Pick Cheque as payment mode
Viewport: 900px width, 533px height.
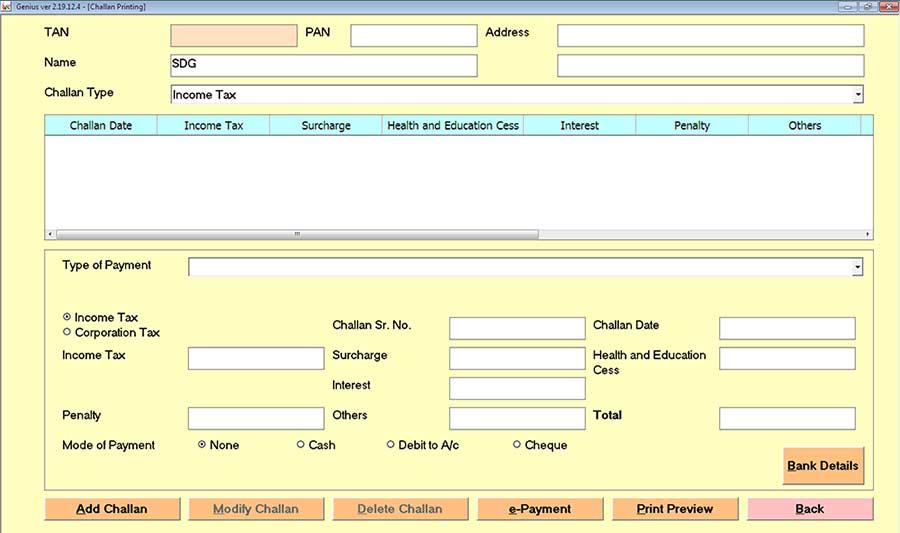[517, 445]
